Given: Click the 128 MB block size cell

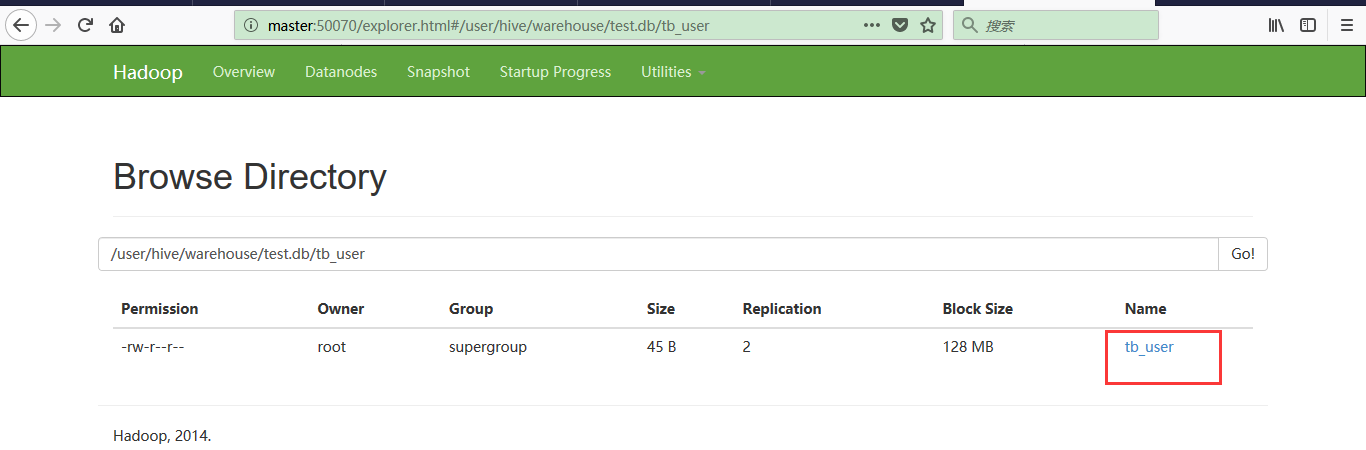Looking at the screenshot, I should point(968,347).
